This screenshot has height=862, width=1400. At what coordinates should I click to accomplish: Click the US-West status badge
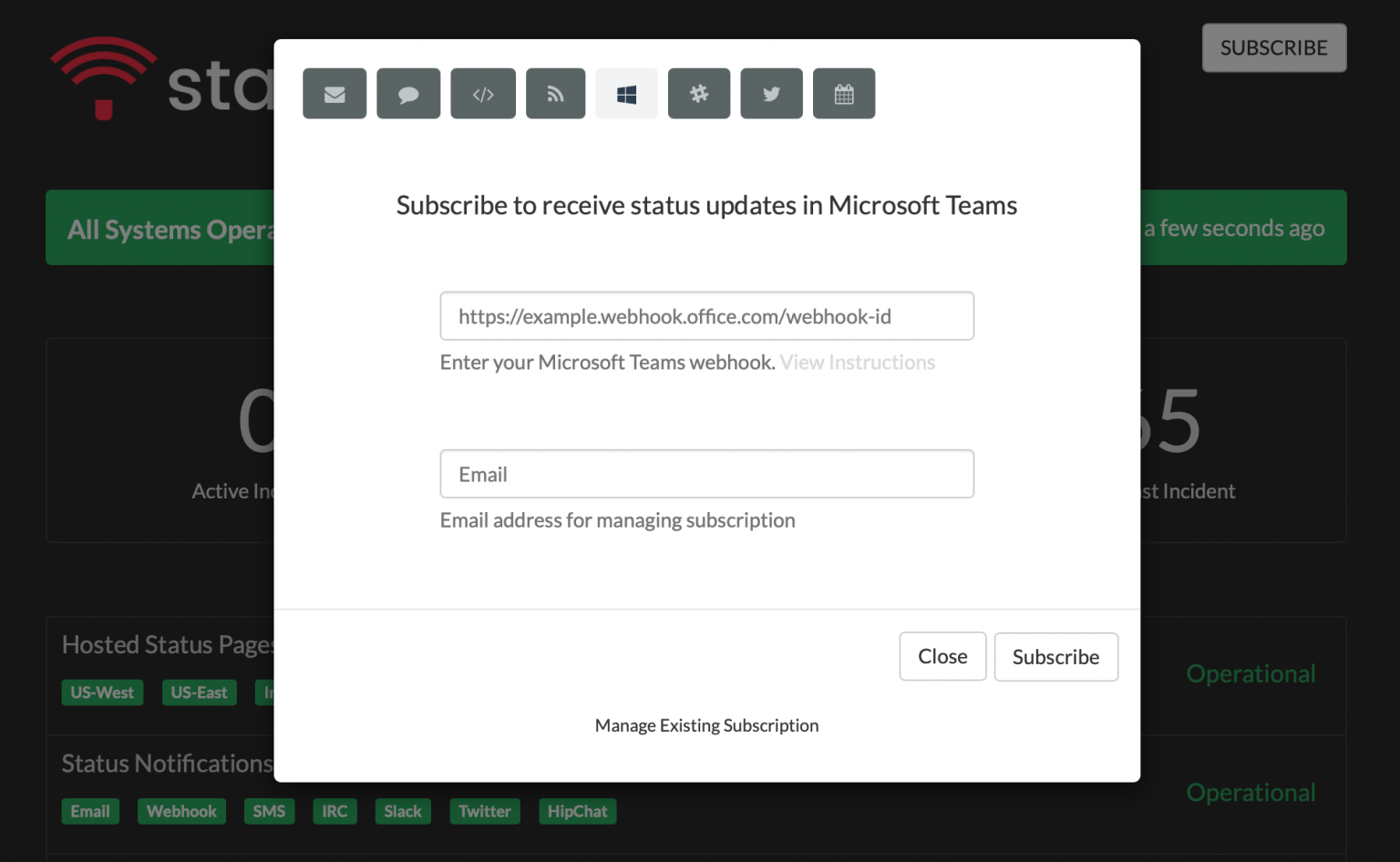click(102, 692)
